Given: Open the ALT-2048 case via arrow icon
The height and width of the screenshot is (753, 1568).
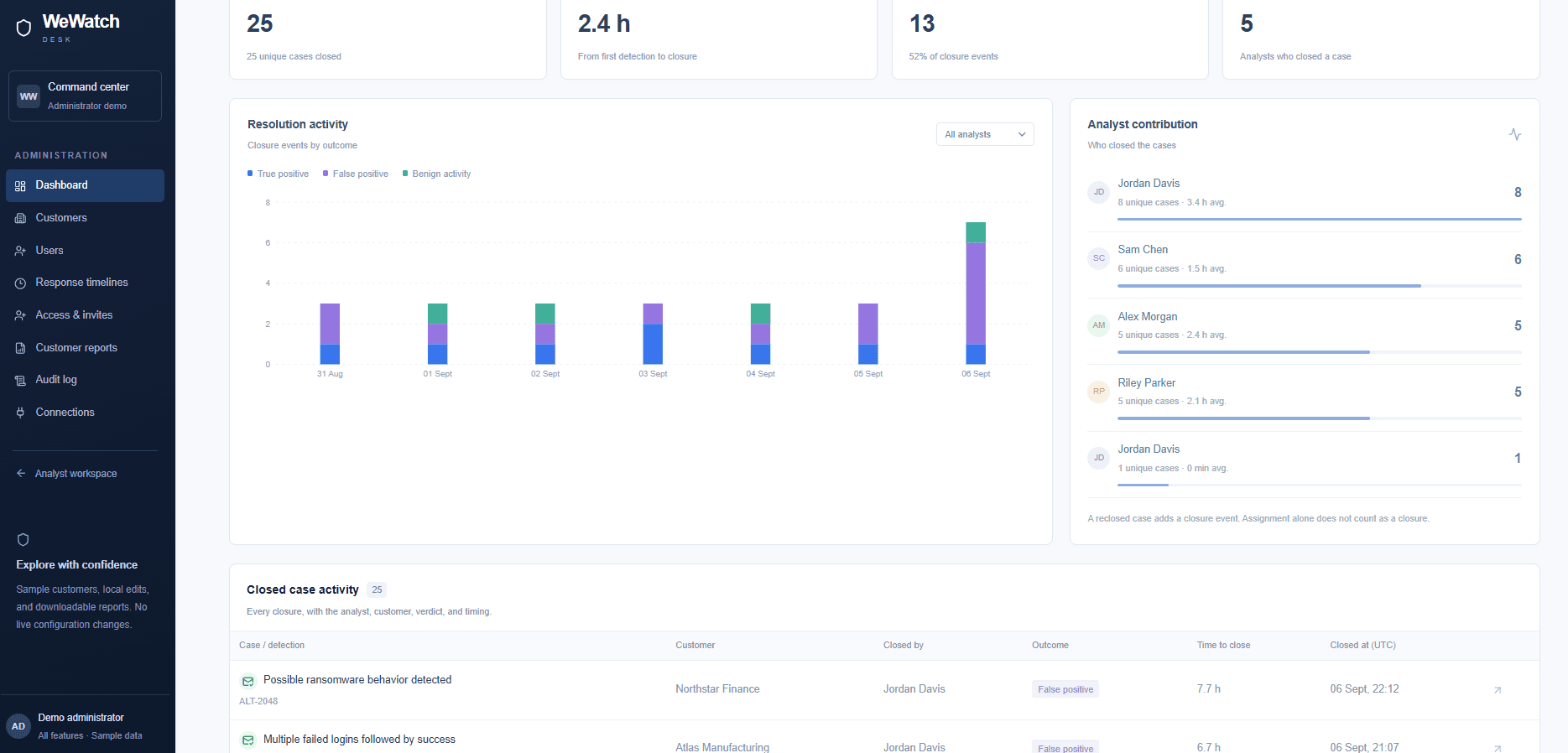Looking at the screenshot, I should [x=1498, y=690].
